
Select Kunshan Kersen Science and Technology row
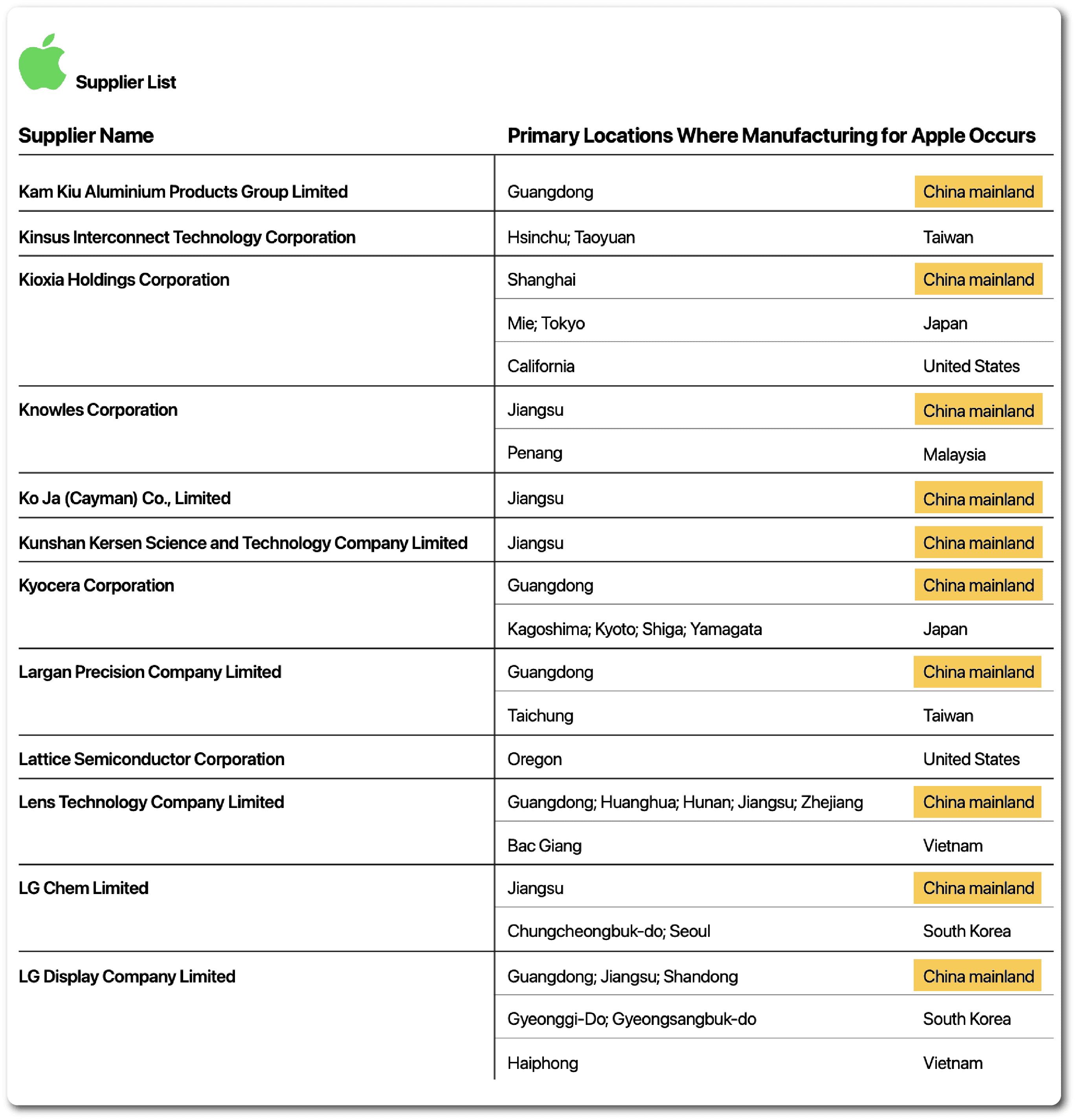[243, 542]
